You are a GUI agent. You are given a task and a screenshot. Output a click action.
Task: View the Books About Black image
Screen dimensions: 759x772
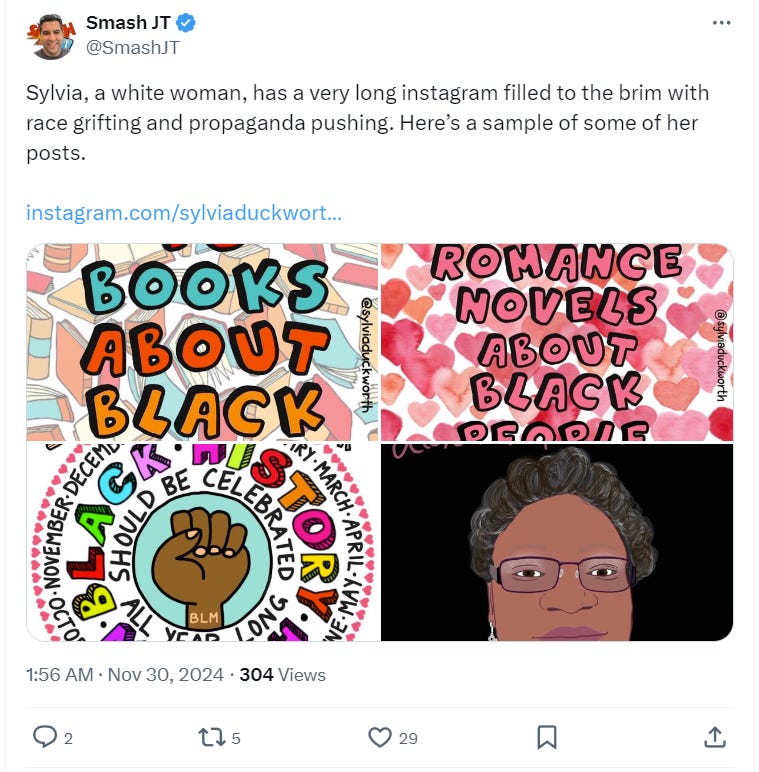coord(202,342)
